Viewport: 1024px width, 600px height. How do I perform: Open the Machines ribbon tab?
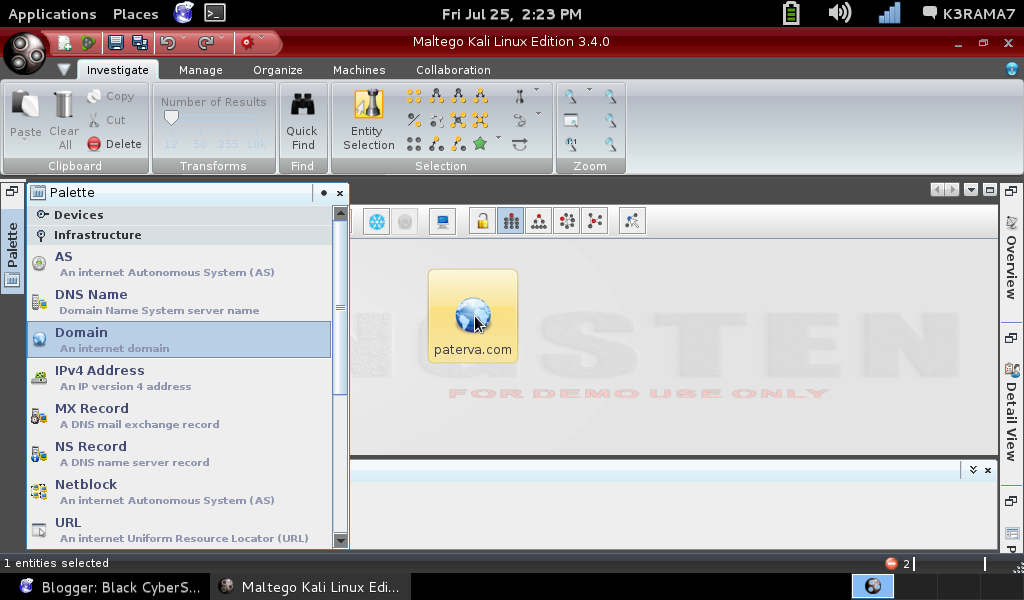click(x=359, y=70)
